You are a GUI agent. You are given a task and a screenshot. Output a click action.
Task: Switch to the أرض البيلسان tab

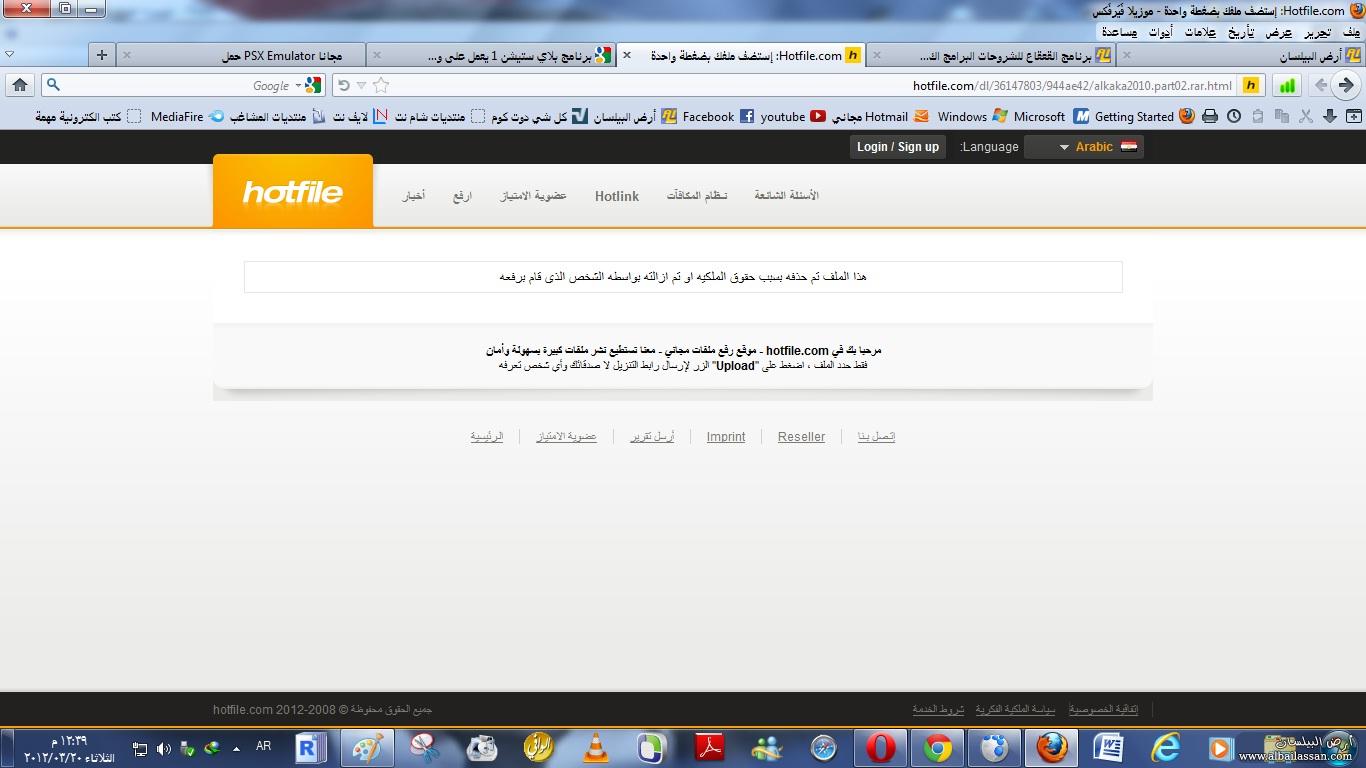1240,56
